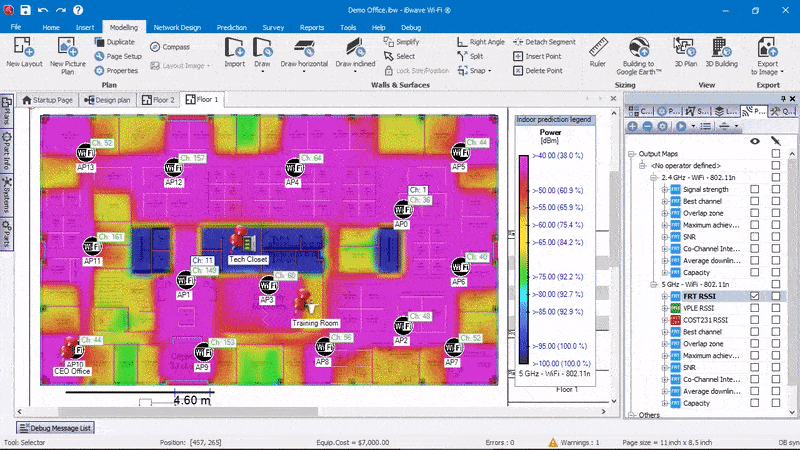Open the Floor 2 document tab
The image size is (800, 450).
[158, 99]
